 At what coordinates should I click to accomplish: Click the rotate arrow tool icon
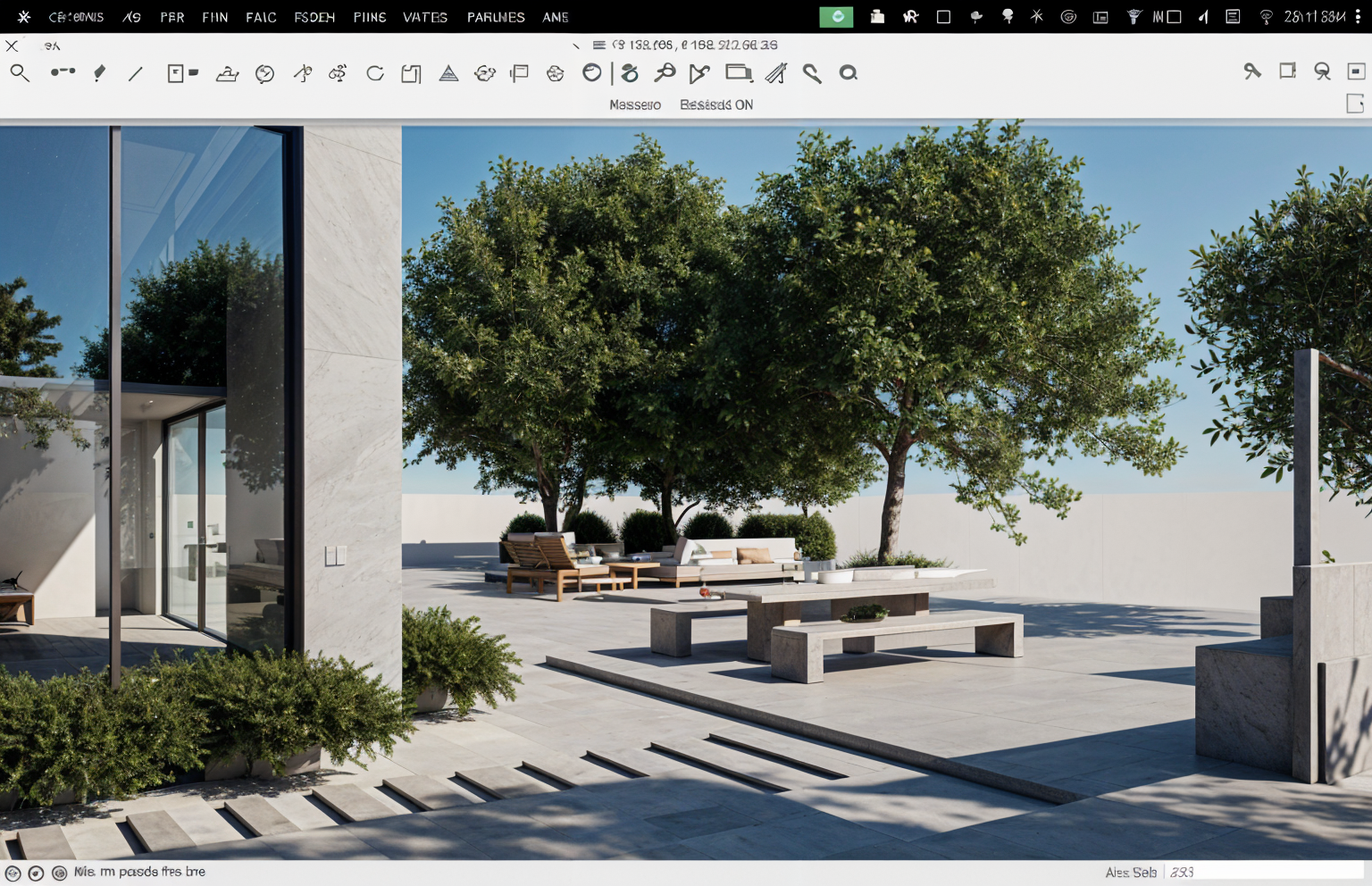(375, 73)
